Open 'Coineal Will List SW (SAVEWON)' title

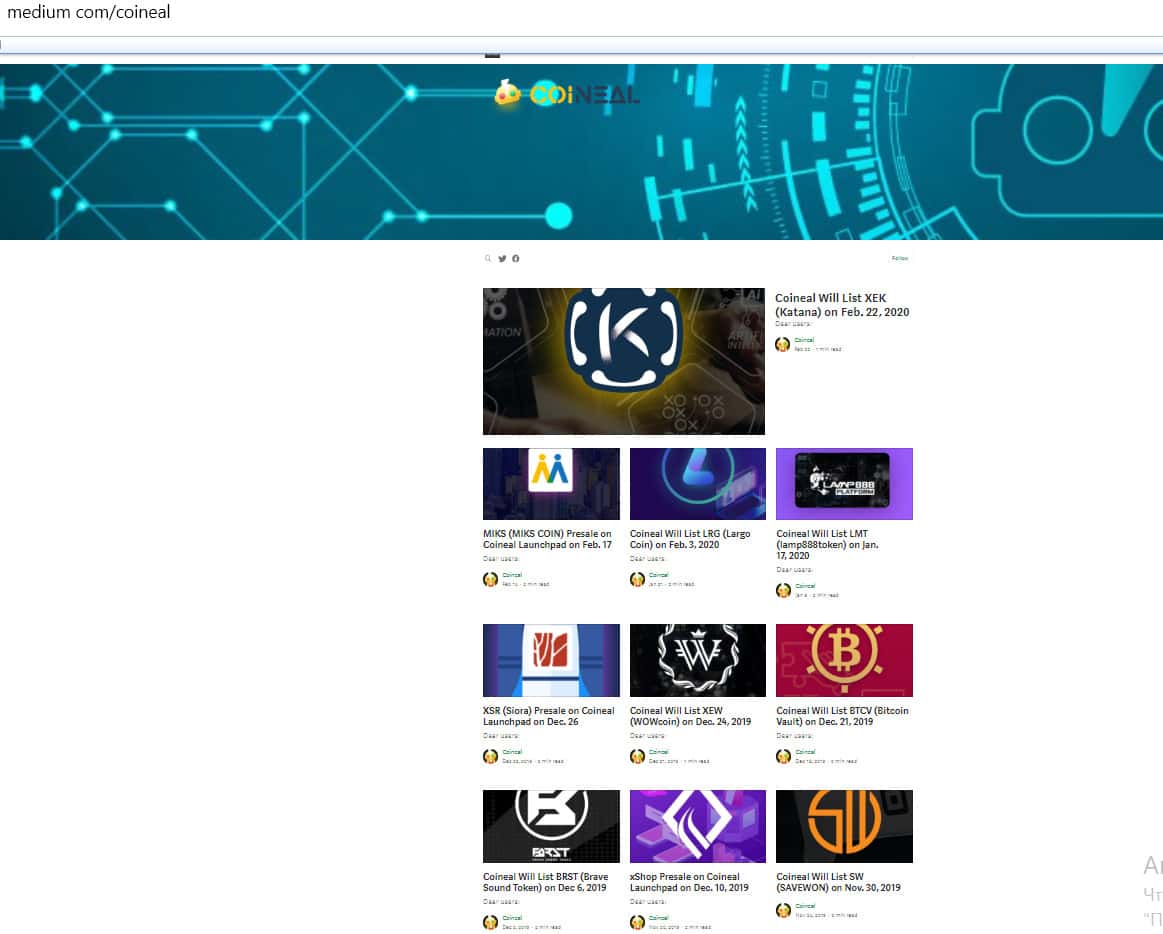(x=838, y=882)
